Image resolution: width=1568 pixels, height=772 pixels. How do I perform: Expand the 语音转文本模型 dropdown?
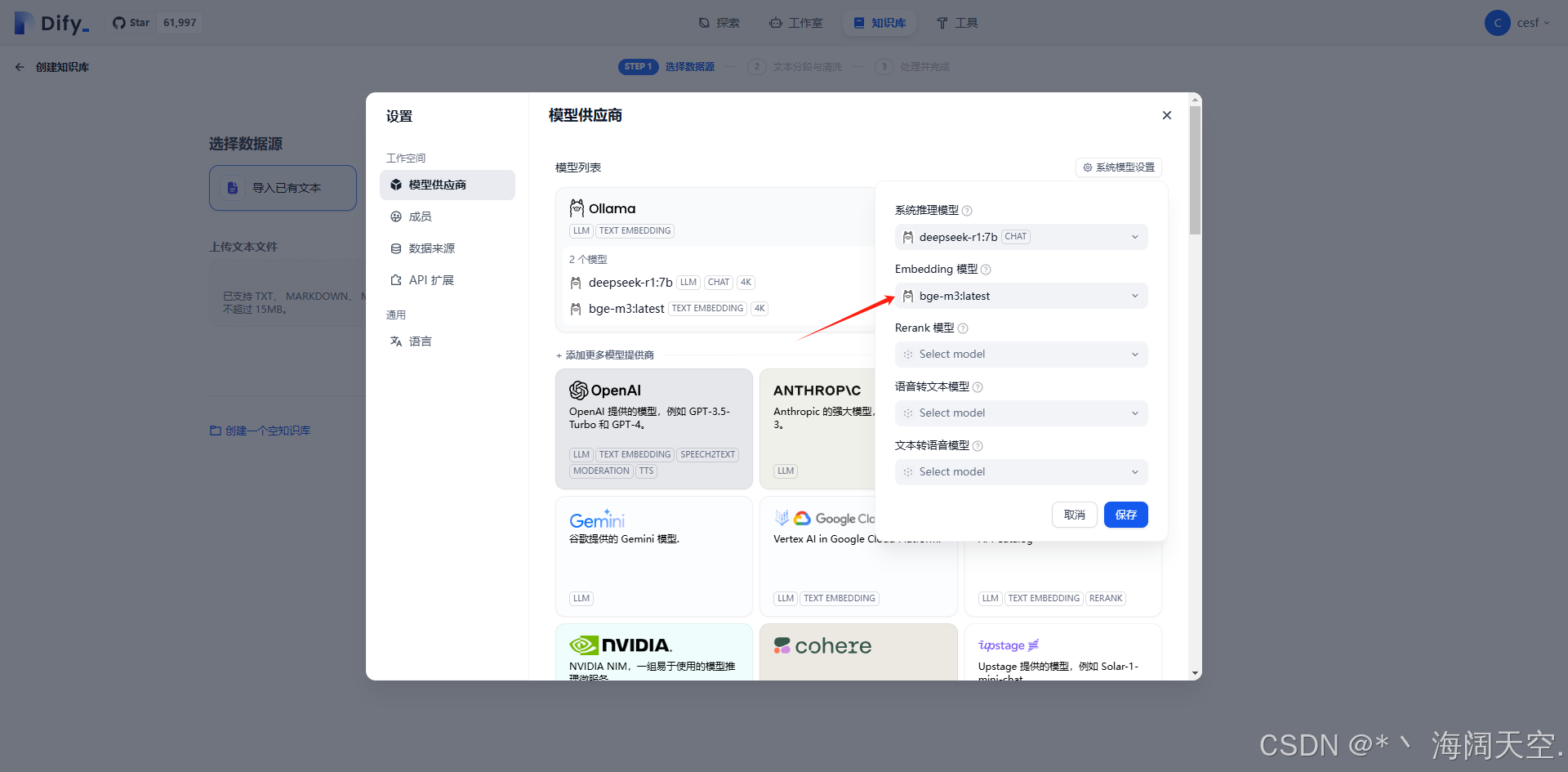tap(1022, 413)
